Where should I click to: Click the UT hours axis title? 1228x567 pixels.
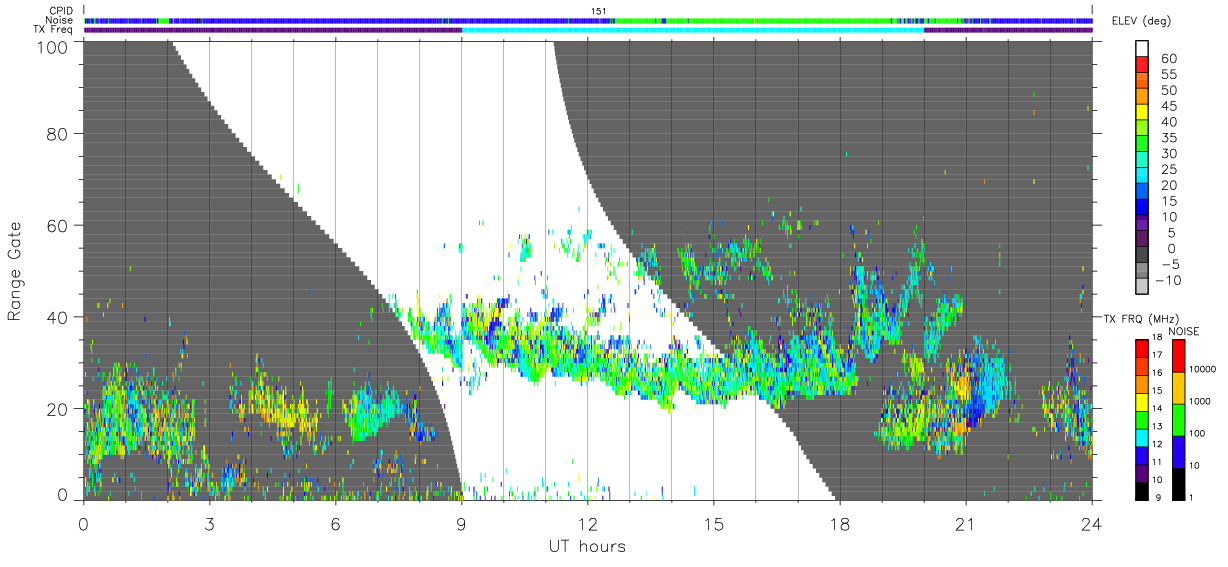[587, 547]
